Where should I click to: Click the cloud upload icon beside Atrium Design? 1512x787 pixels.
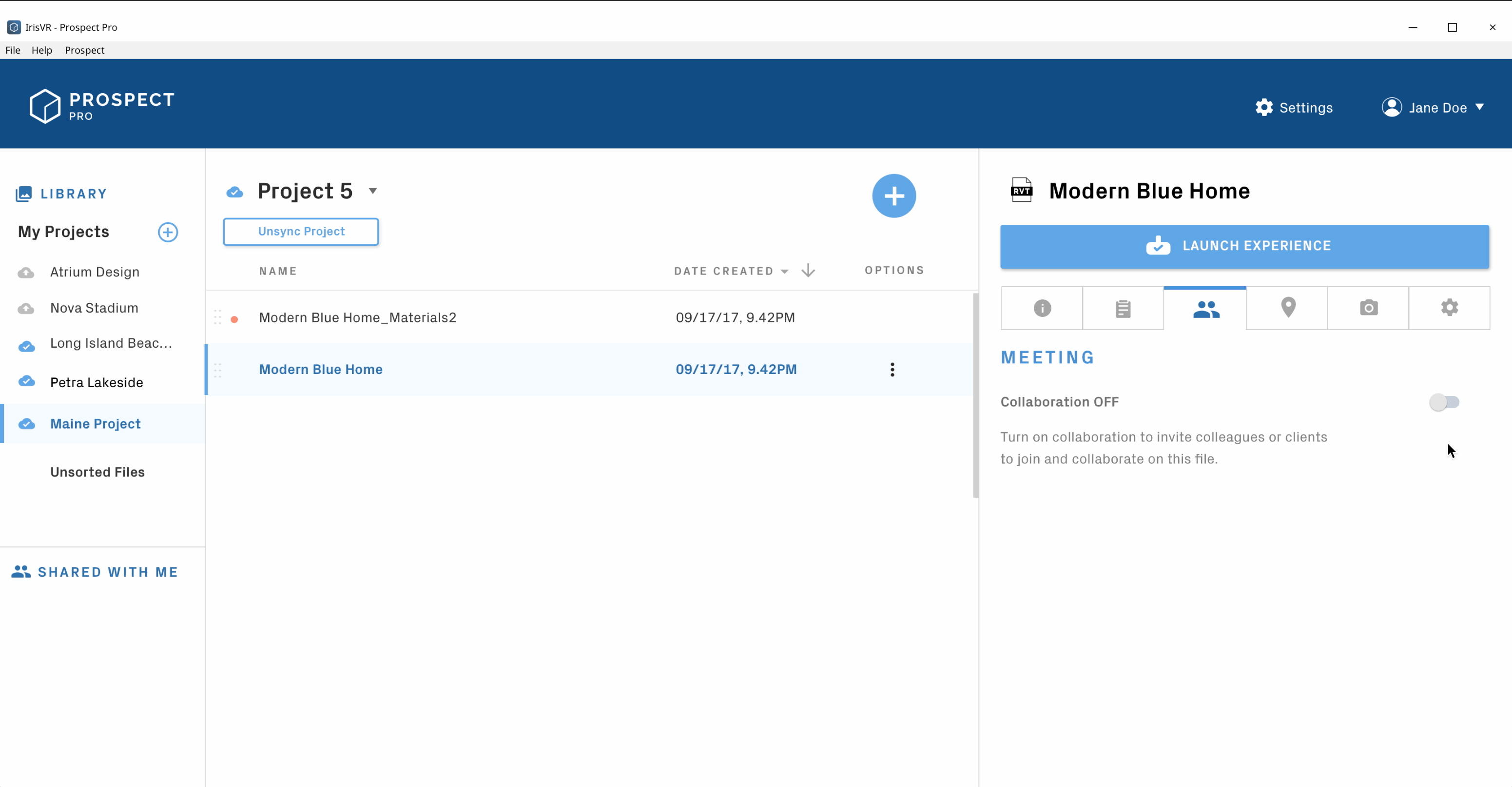26,273
